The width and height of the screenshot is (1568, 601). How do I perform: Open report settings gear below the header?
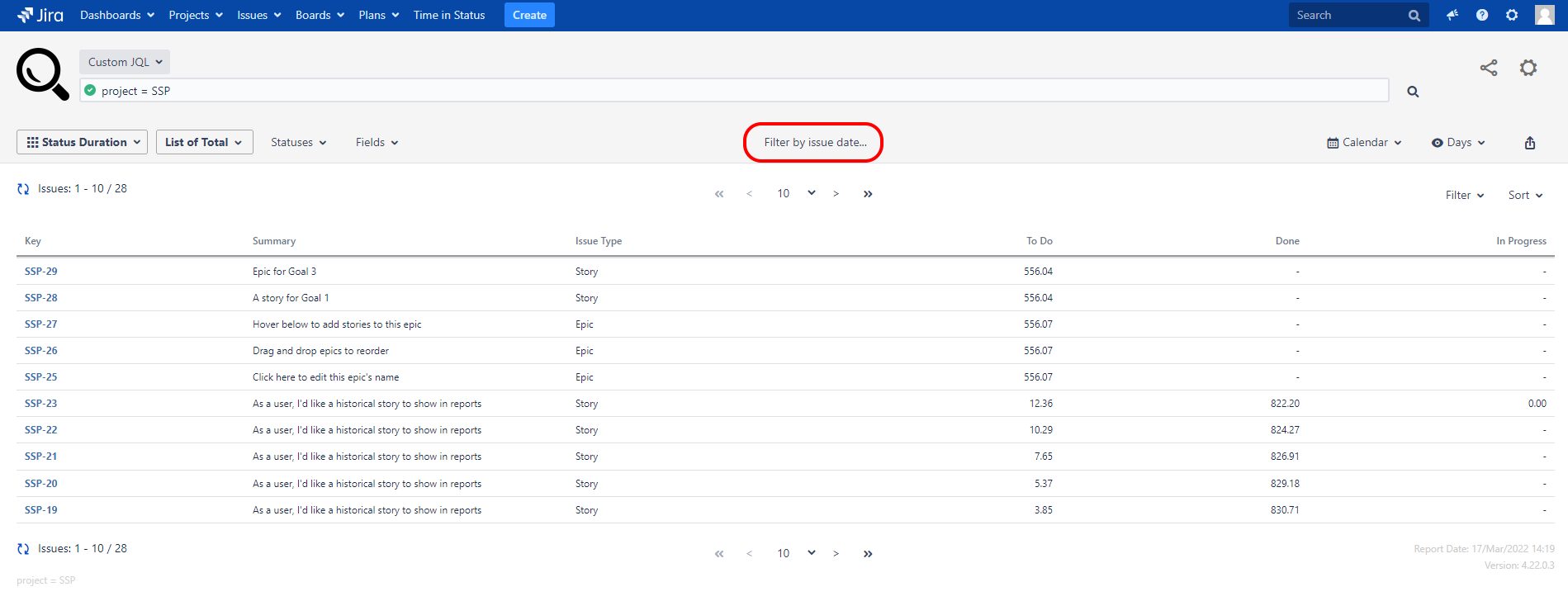point(1528,68)
